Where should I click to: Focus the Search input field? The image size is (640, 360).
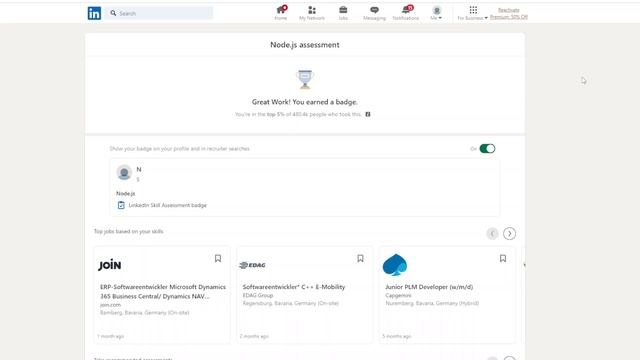(159, 13)
